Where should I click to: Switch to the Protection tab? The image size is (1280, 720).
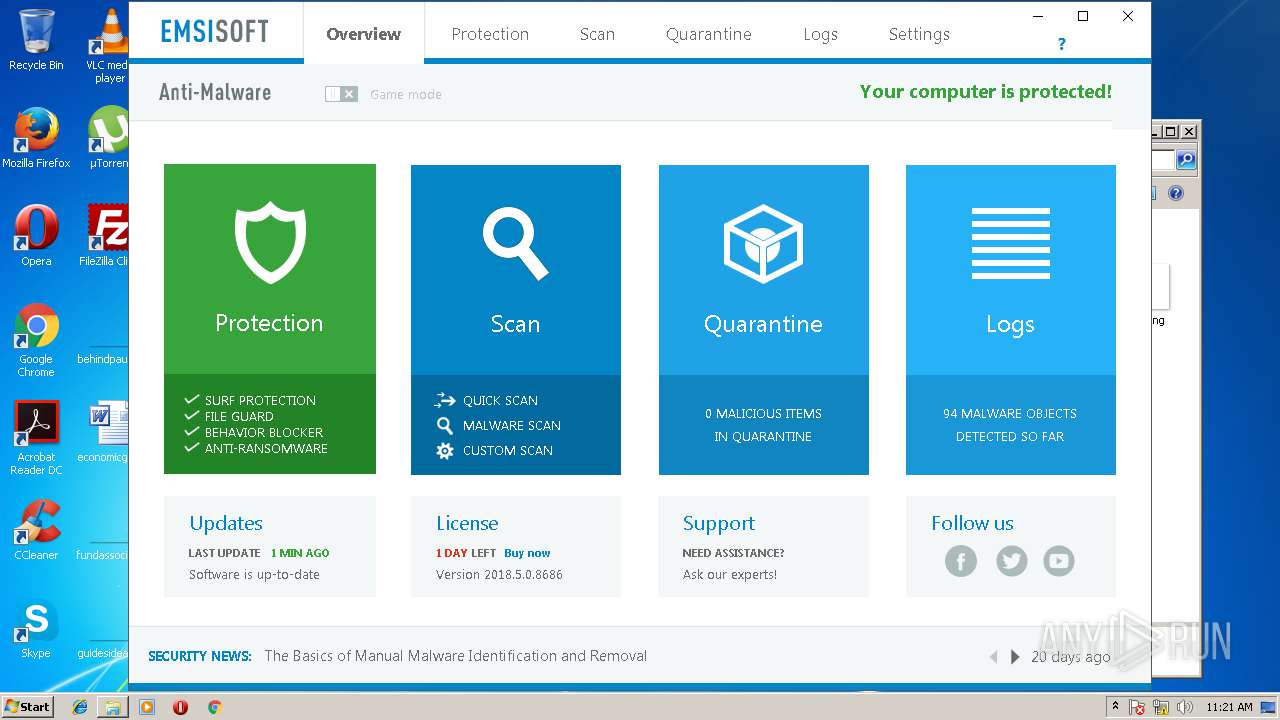490,34
